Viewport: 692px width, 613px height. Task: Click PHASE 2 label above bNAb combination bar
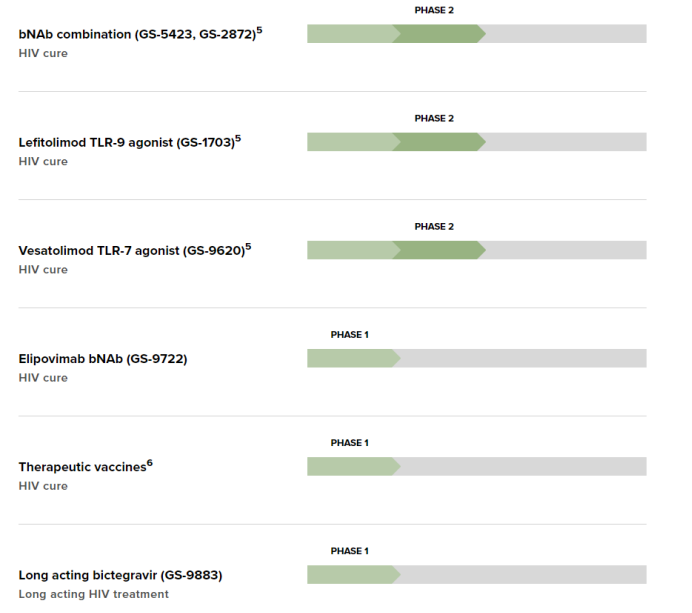(434, 10)
